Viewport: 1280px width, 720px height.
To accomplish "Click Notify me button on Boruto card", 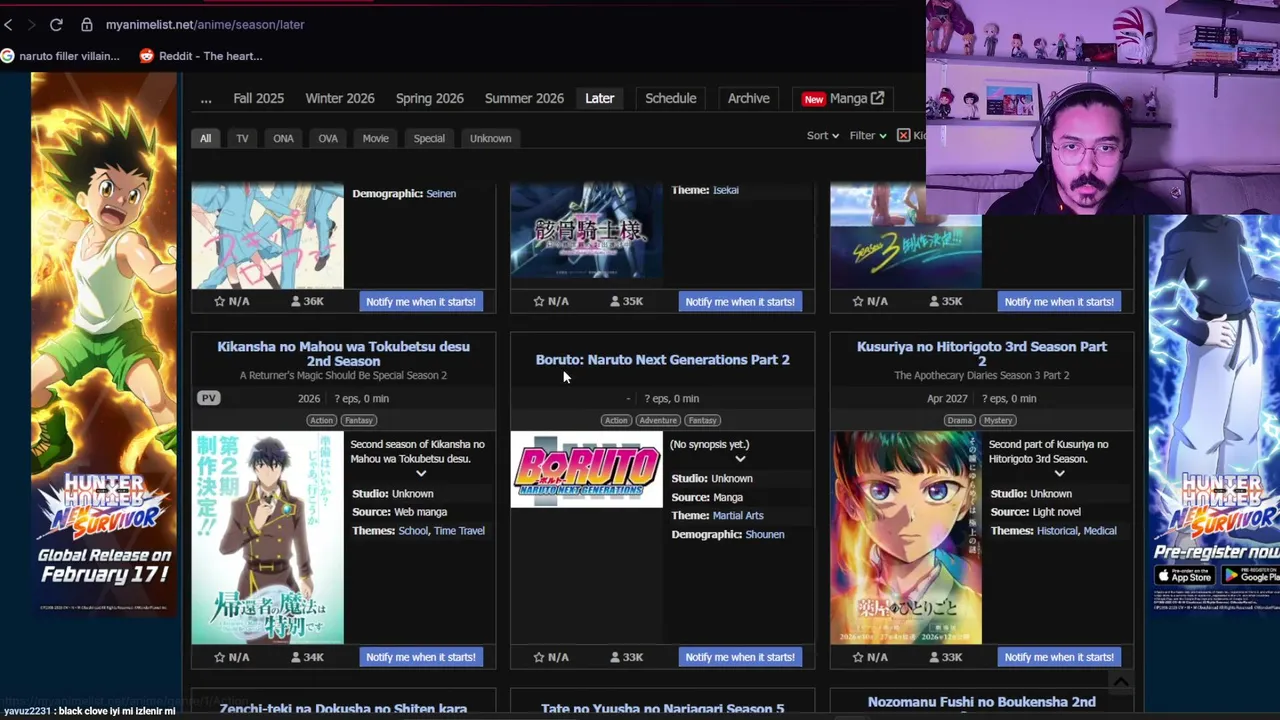I will [740, 657].
